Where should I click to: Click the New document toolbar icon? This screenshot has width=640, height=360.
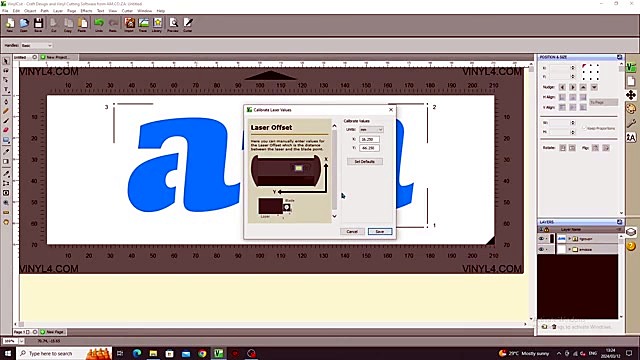10,24
